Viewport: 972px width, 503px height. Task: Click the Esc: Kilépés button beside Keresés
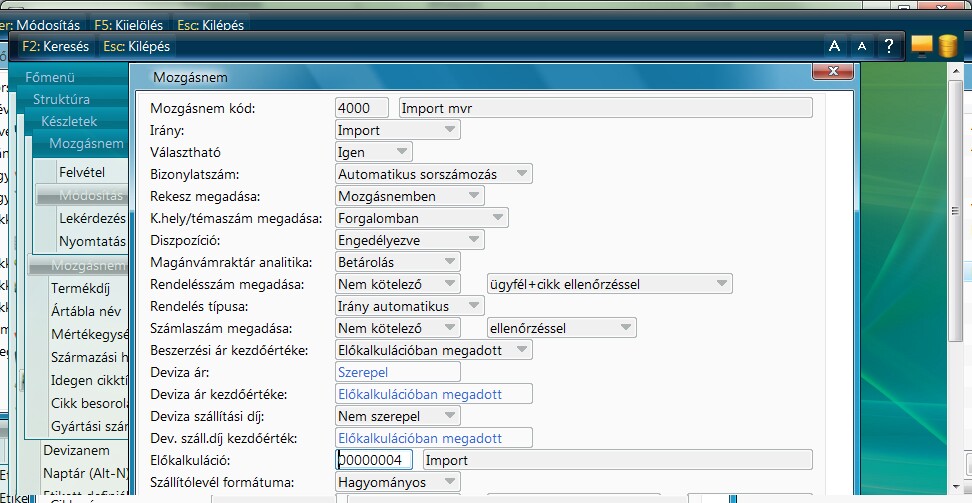pos(136,46)
